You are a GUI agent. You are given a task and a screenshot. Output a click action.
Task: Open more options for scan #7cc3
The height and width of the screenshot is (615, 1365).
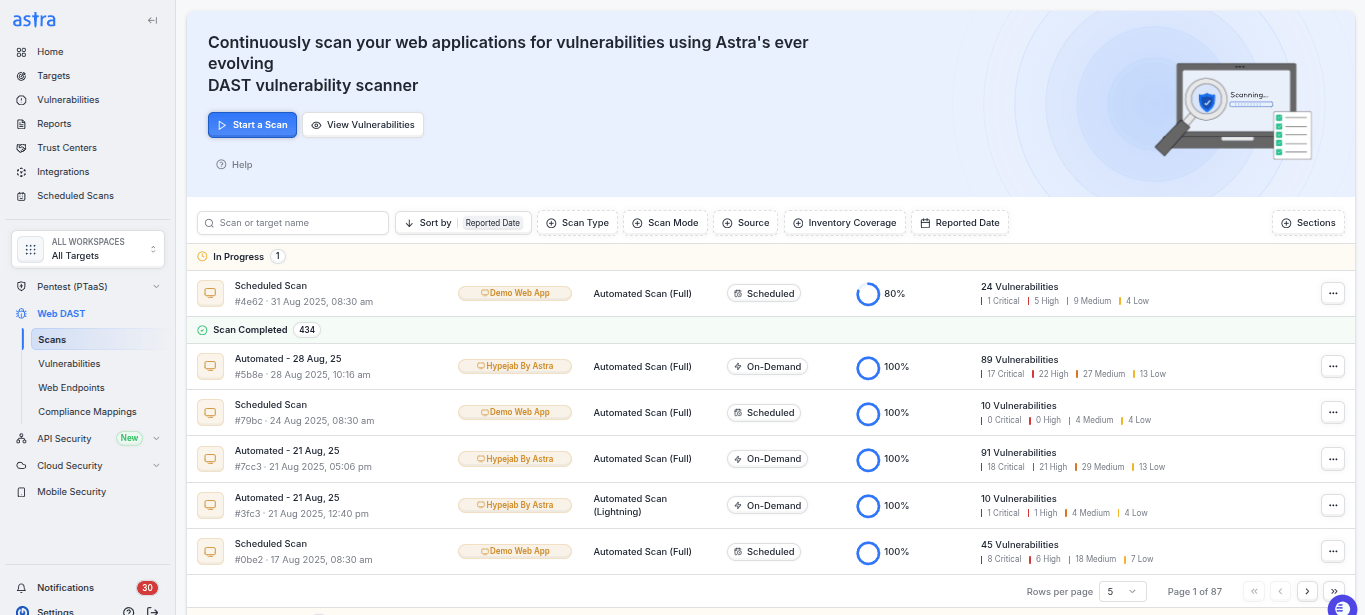pos(1332,458)
